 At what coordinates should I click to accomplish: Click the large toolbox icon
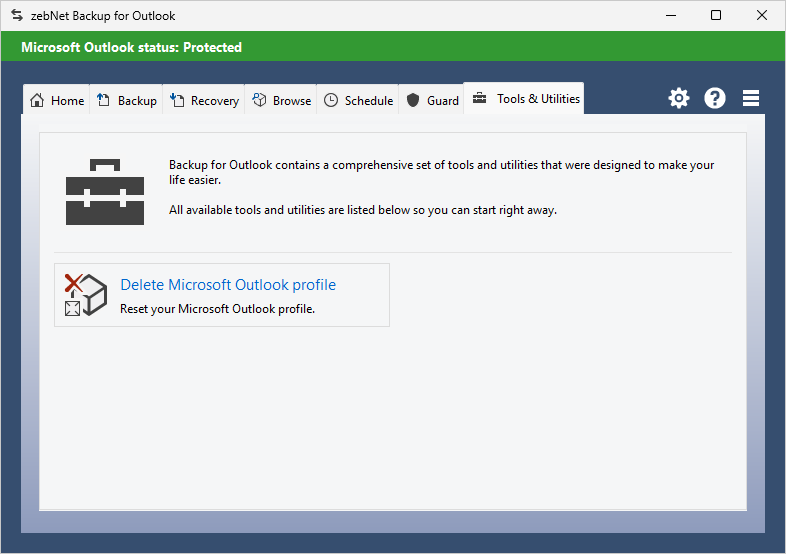click(104, 191)
